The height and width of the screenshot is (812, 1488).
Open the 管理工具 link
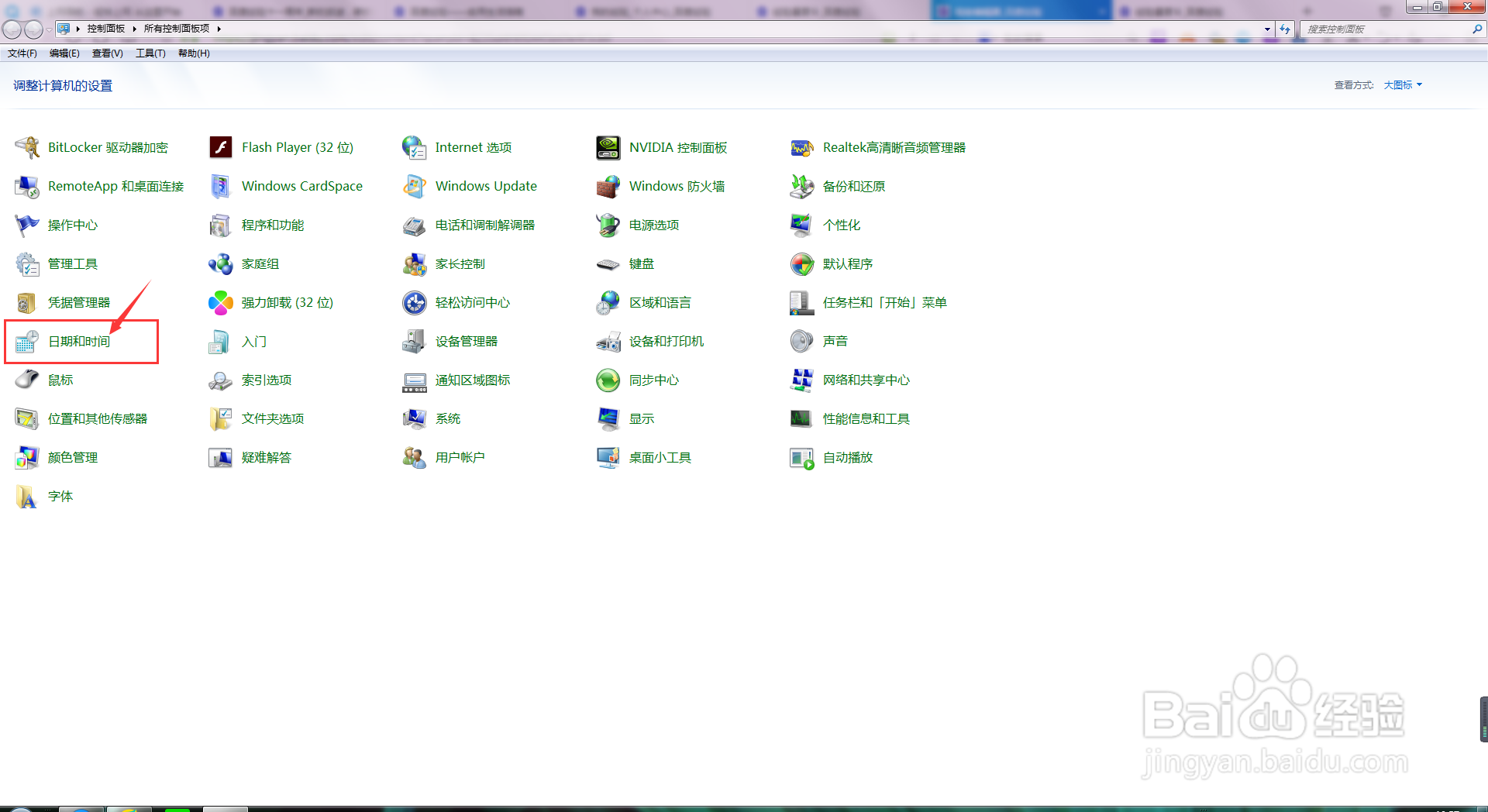coord(73,263)
